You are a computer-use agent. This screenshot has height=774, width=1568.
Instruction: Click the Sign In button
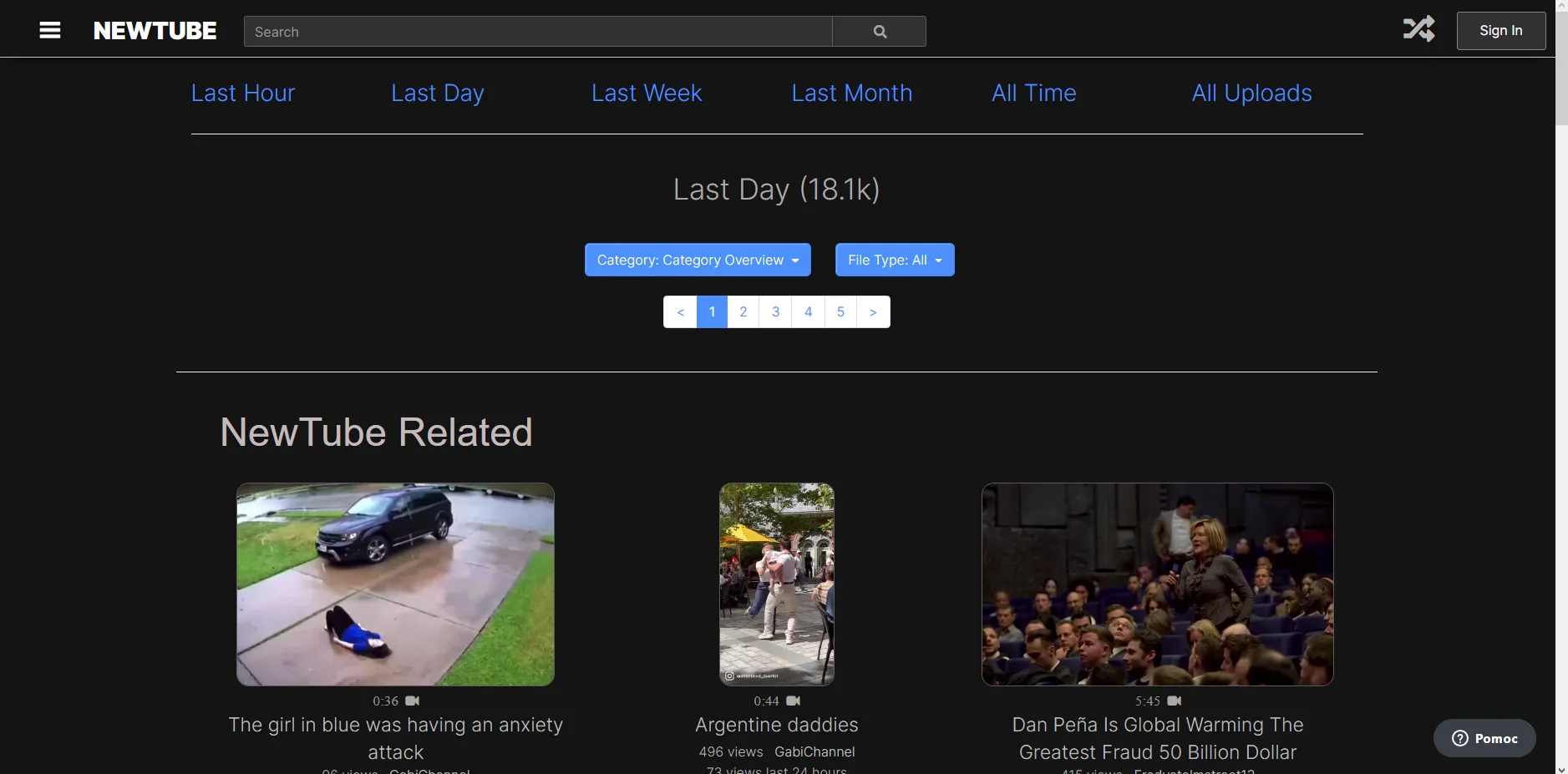pos(1500,30)
